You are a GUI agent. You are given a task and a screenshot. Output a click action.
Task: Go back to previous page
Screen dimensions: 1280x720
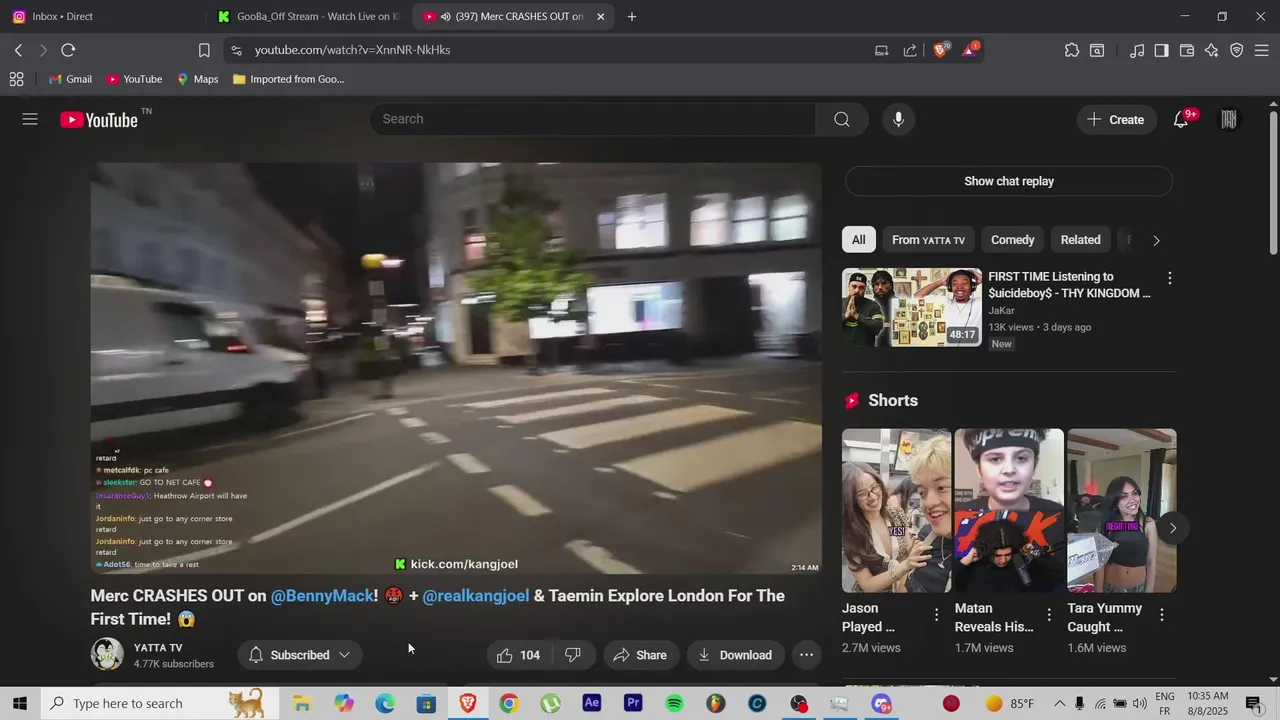coord(18,50)
